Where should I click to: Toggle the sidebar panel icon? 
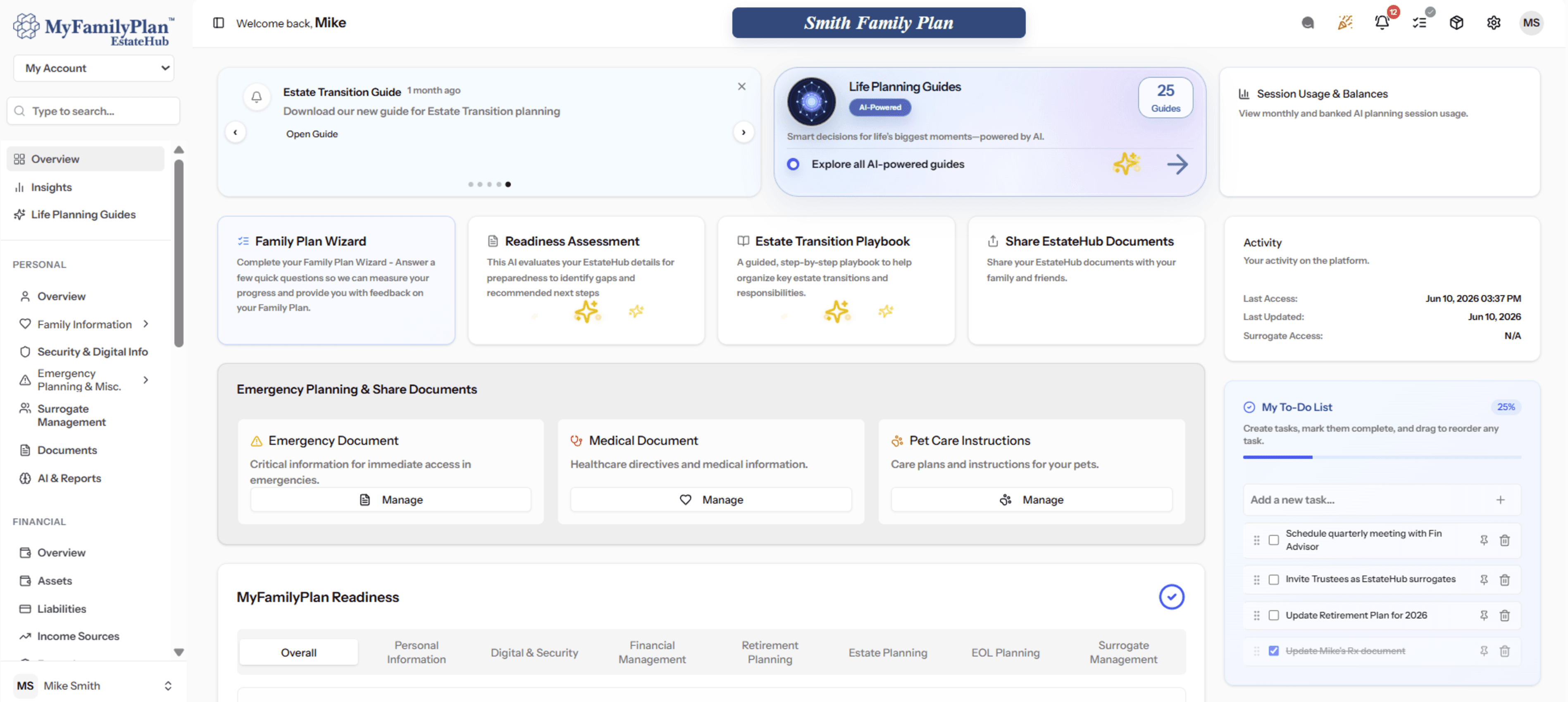(219, 23)
